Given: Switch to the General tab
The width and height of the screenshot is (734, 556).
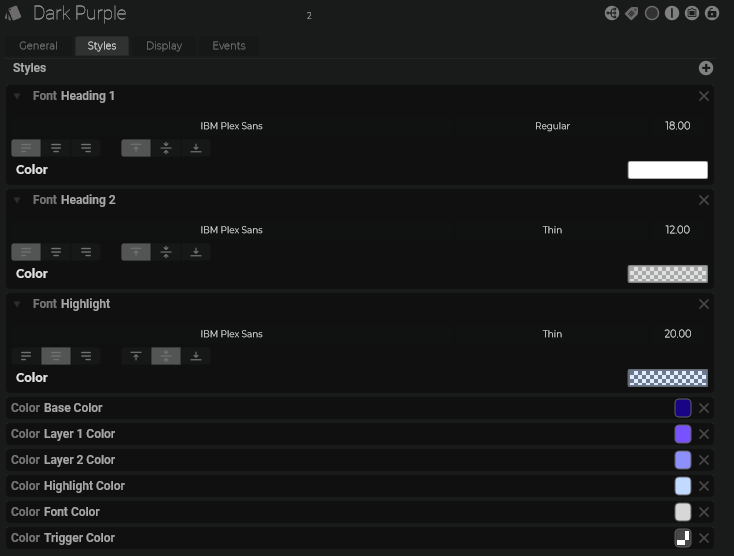Looking at the screenshot, I should pos(38,46).
